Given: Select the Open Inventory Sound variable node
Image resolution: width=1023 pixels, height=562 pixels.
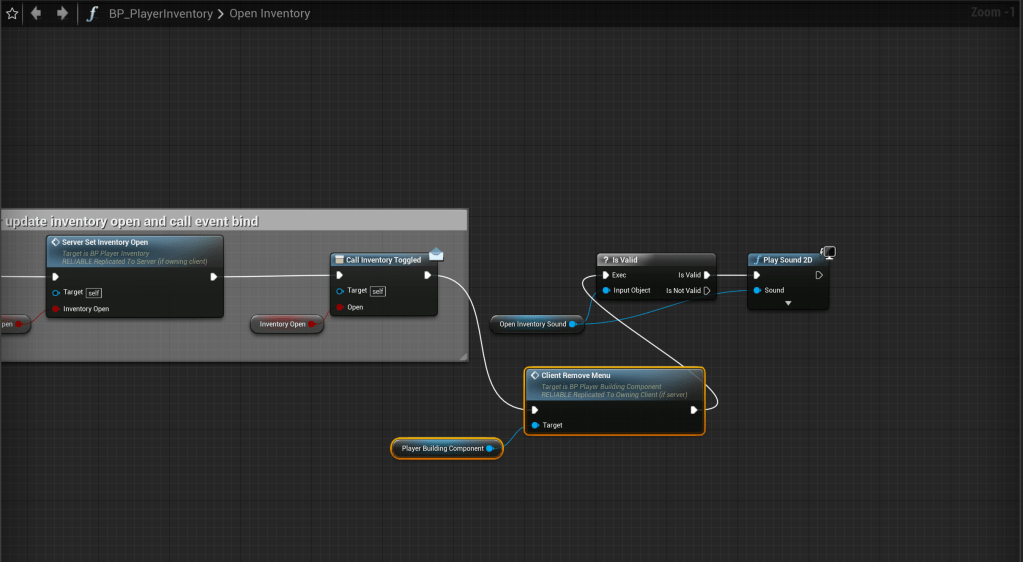Looking at the screenshot, I should 532,324.
